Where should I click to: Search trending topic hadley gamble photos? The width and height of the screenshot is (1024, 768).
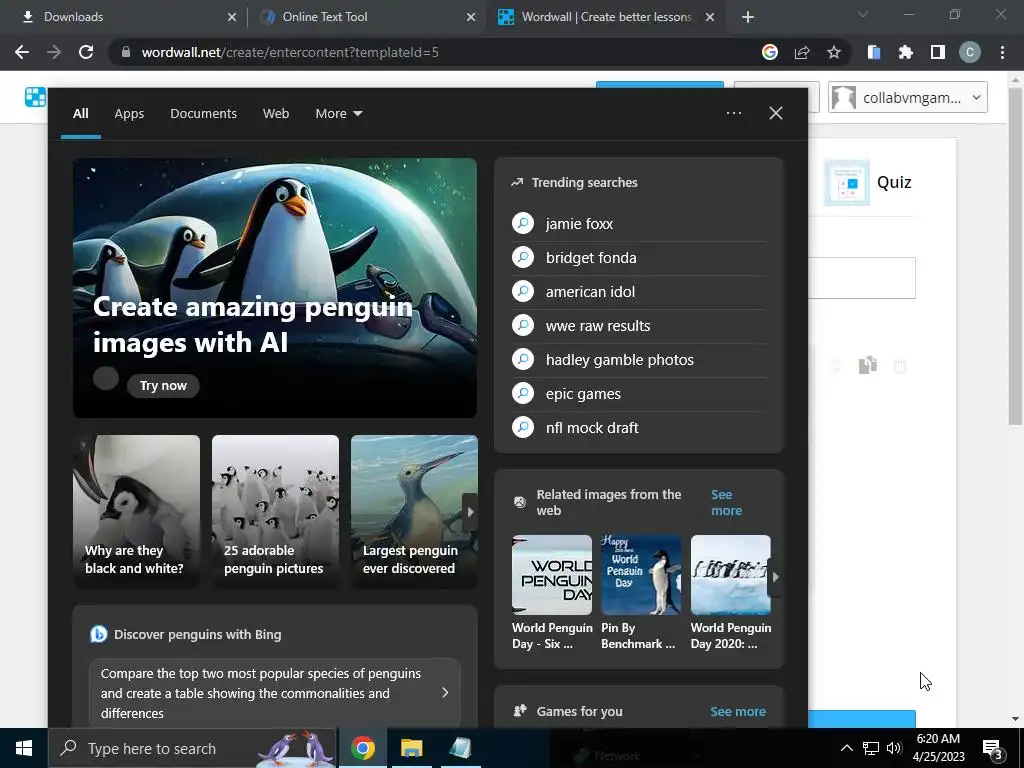pos(639,359)
